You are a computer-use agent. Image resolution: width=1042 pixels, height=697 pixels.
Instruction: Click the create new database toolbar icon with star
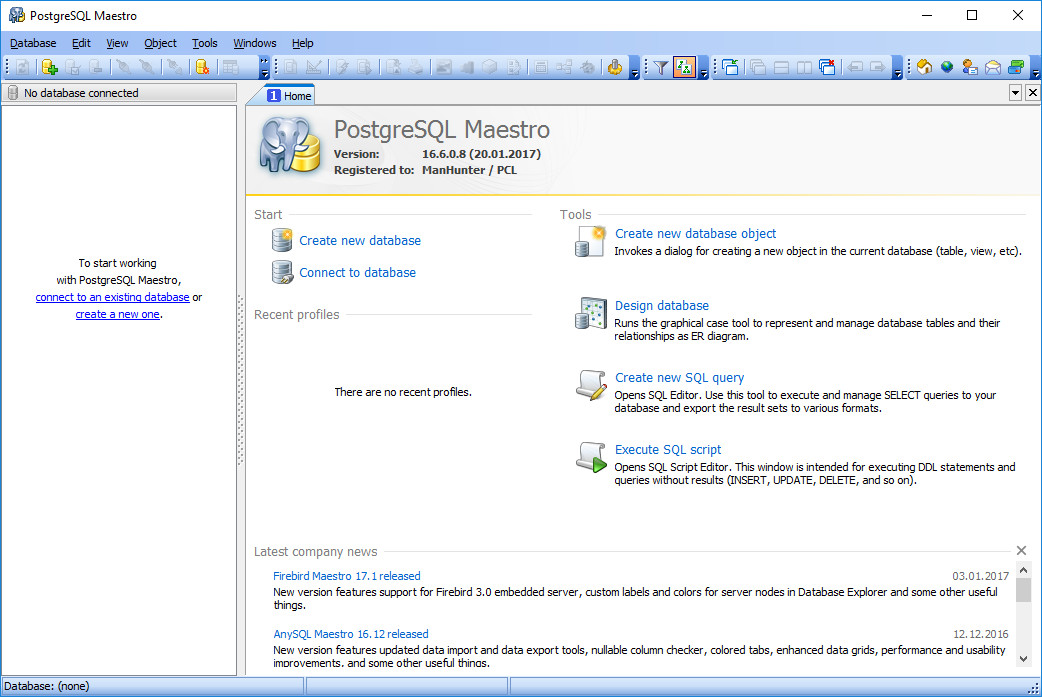pos(203,67)
